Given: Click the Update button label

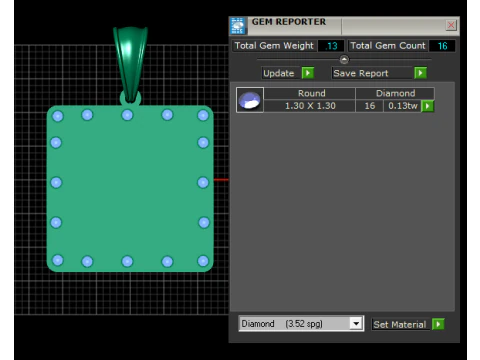Looking at the screenshot, I should pyautogui.click(x=279, y=73).
